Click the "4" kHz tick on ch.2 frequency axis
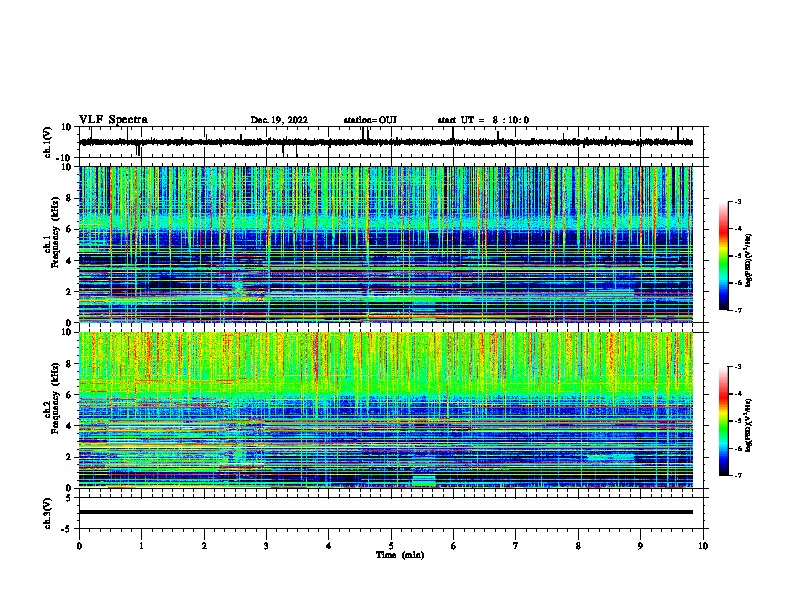This screenshot has height=612, width=792. click(69, 426)
